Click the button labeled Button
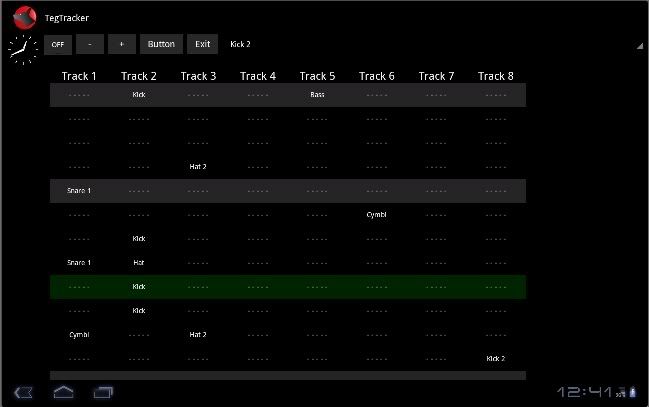649x407 pixels. pyautogui.click(x=161, y=44)
